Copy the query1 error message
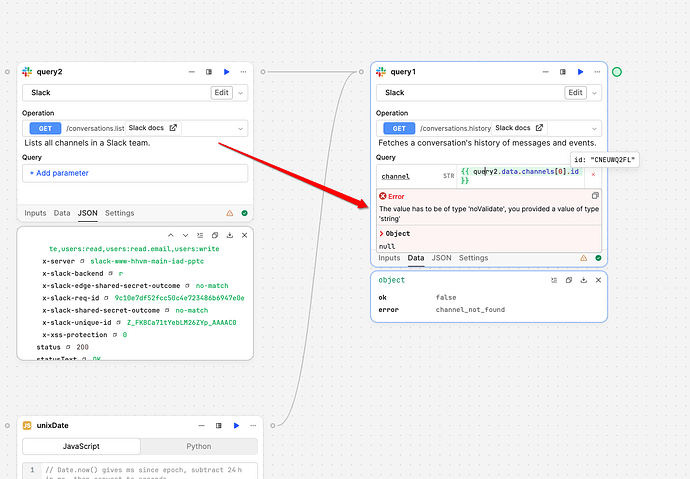The image size is (690, 479). click(595, 196)
